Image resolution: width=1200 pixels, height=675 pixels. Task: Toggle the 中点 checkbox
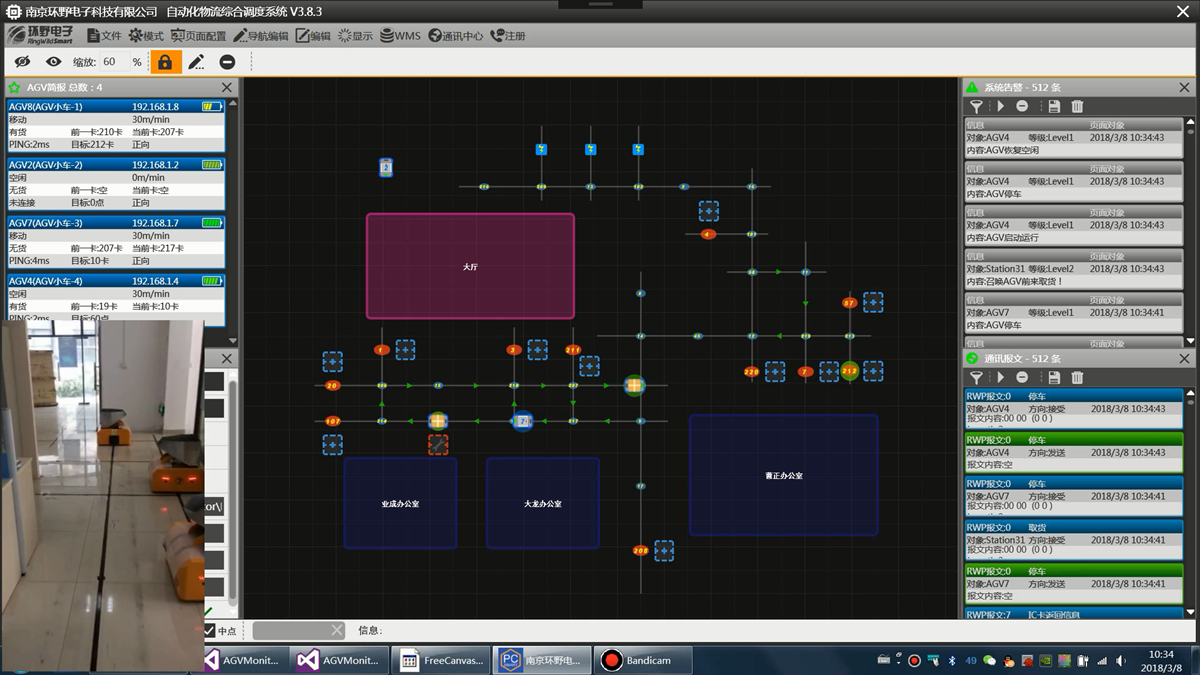(210, 630)
